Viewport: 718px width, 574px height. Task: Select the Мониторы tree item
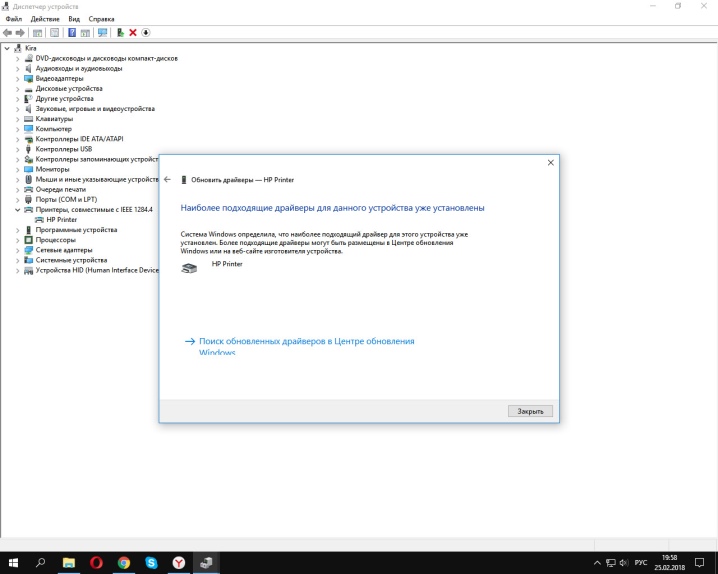(52, 169)
